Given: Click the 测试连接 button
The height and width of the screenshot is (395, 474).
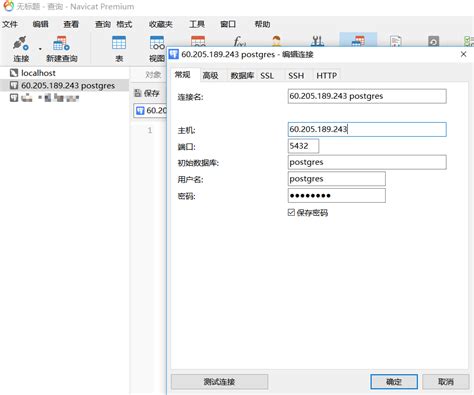Looking at the screenshot, I should (219, 382).
